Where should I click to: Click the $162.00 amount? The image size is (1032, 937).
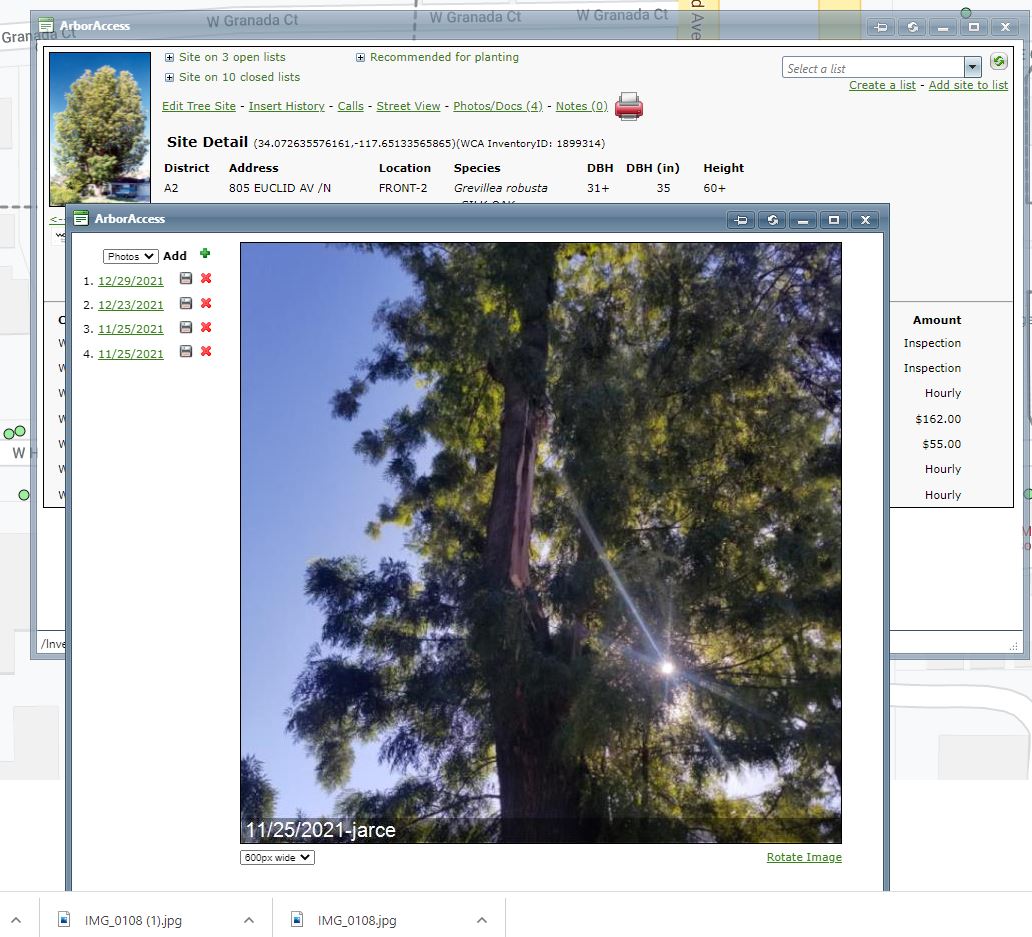(938, 419)
